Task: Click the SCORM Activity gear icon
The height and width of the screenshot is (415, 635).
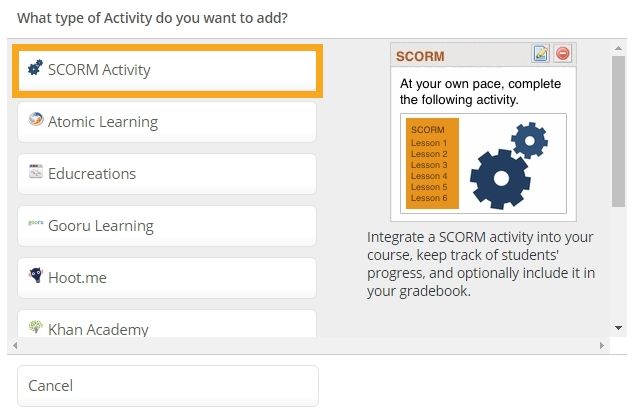Action: [35, 68]
